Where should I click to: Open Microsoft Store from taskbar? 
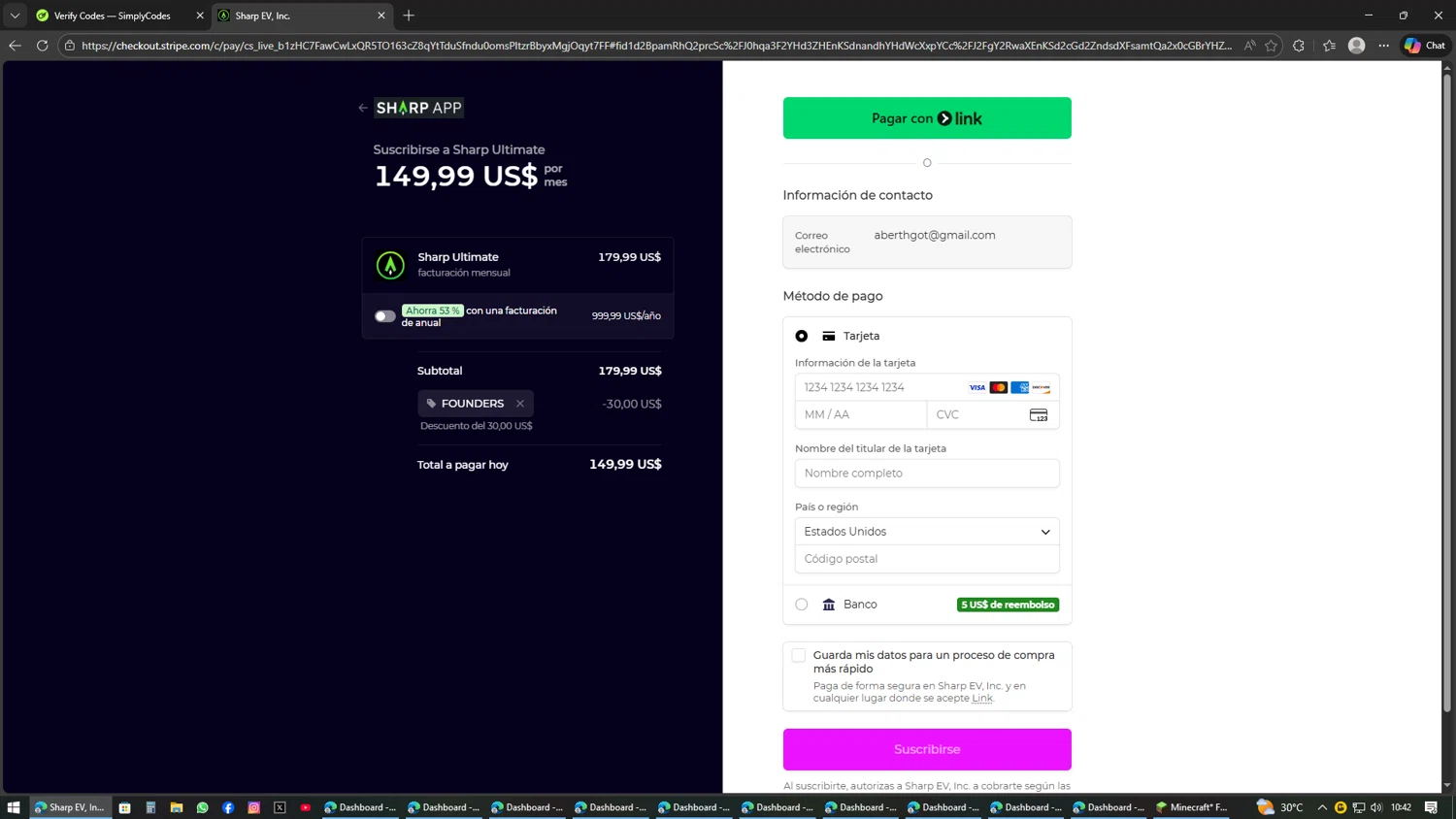125,807
